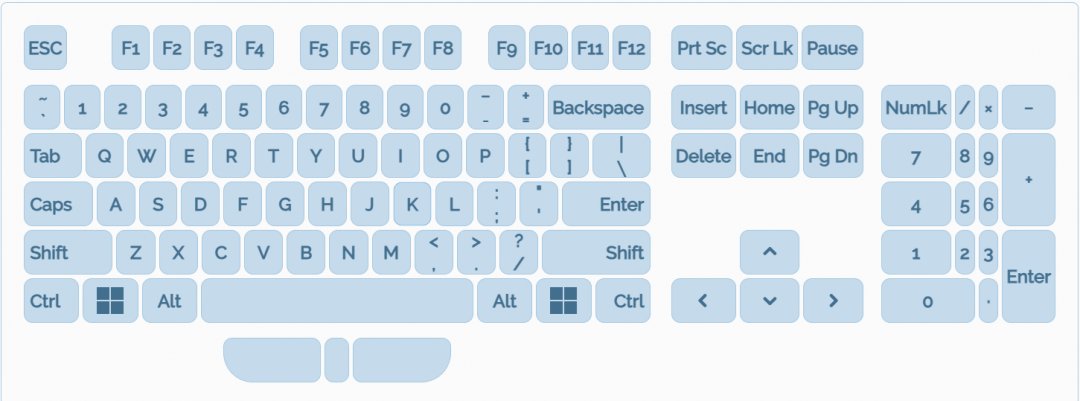Click the left Windows logo key

[x=110, y=301]
